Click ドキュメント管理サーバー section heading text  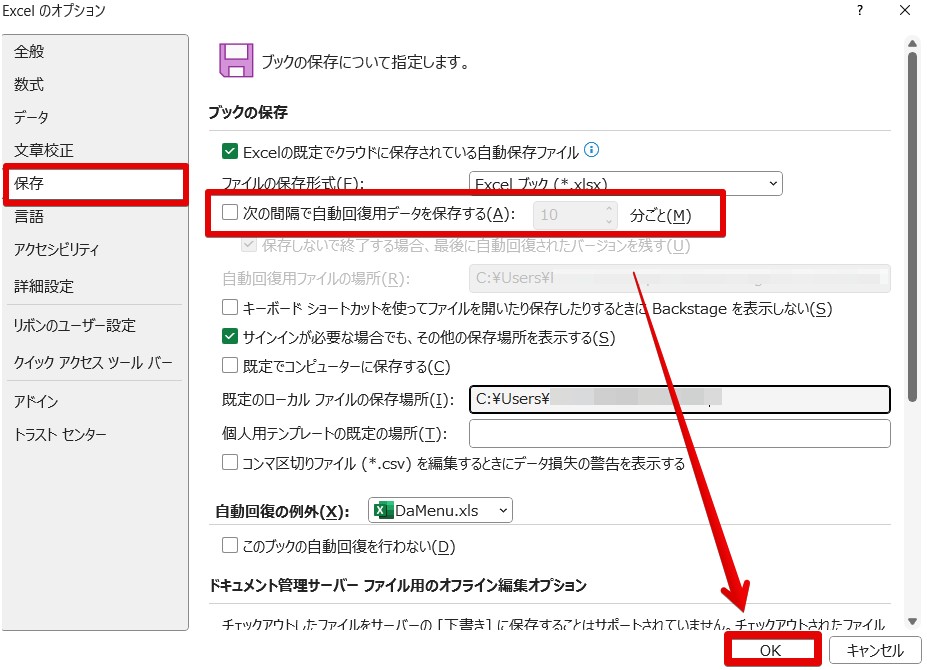coord(398,585)
